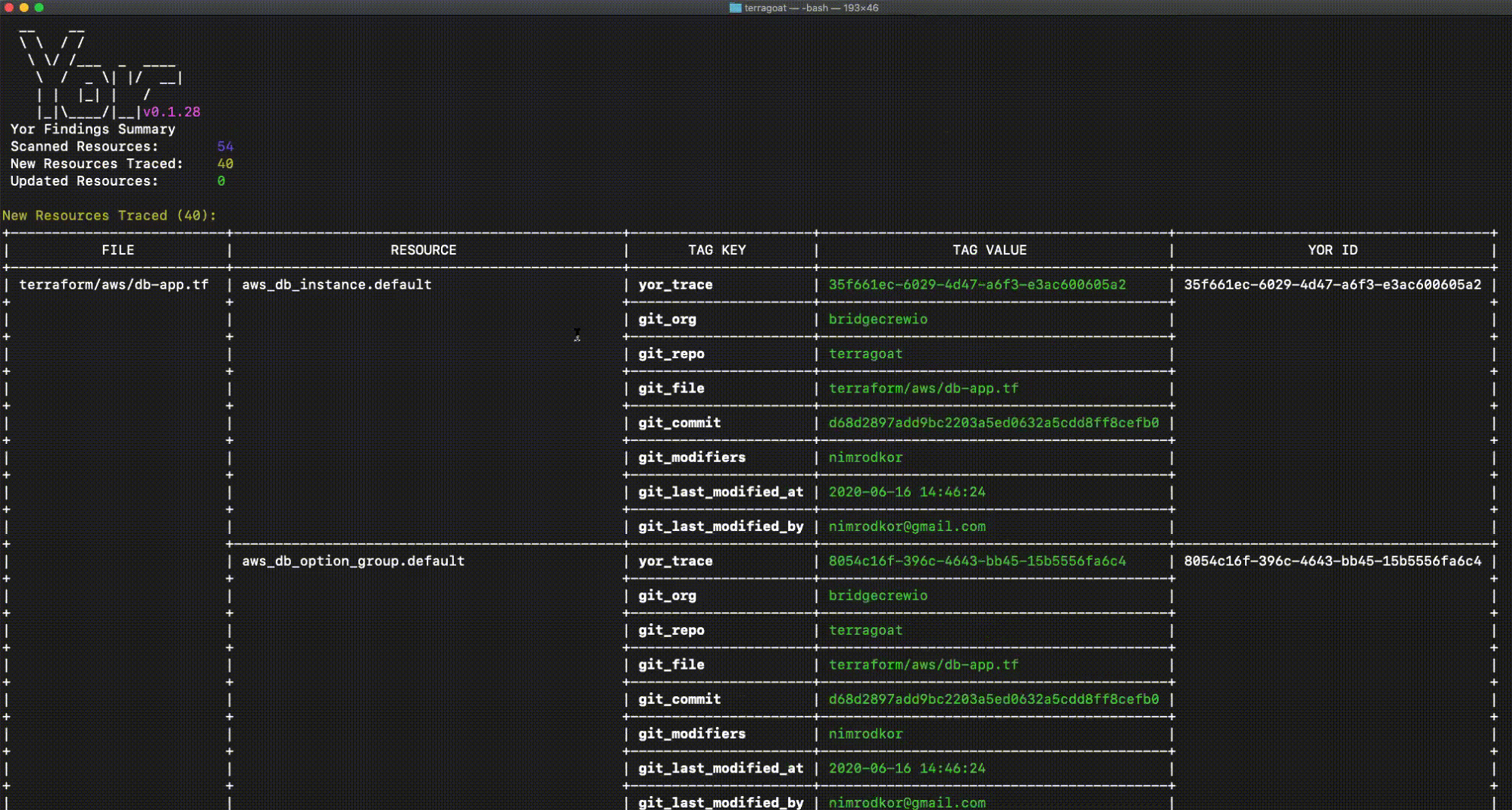Click the New Resources Traced (40) heading
The image size is (1512, 810).
(x=109, y=216)
